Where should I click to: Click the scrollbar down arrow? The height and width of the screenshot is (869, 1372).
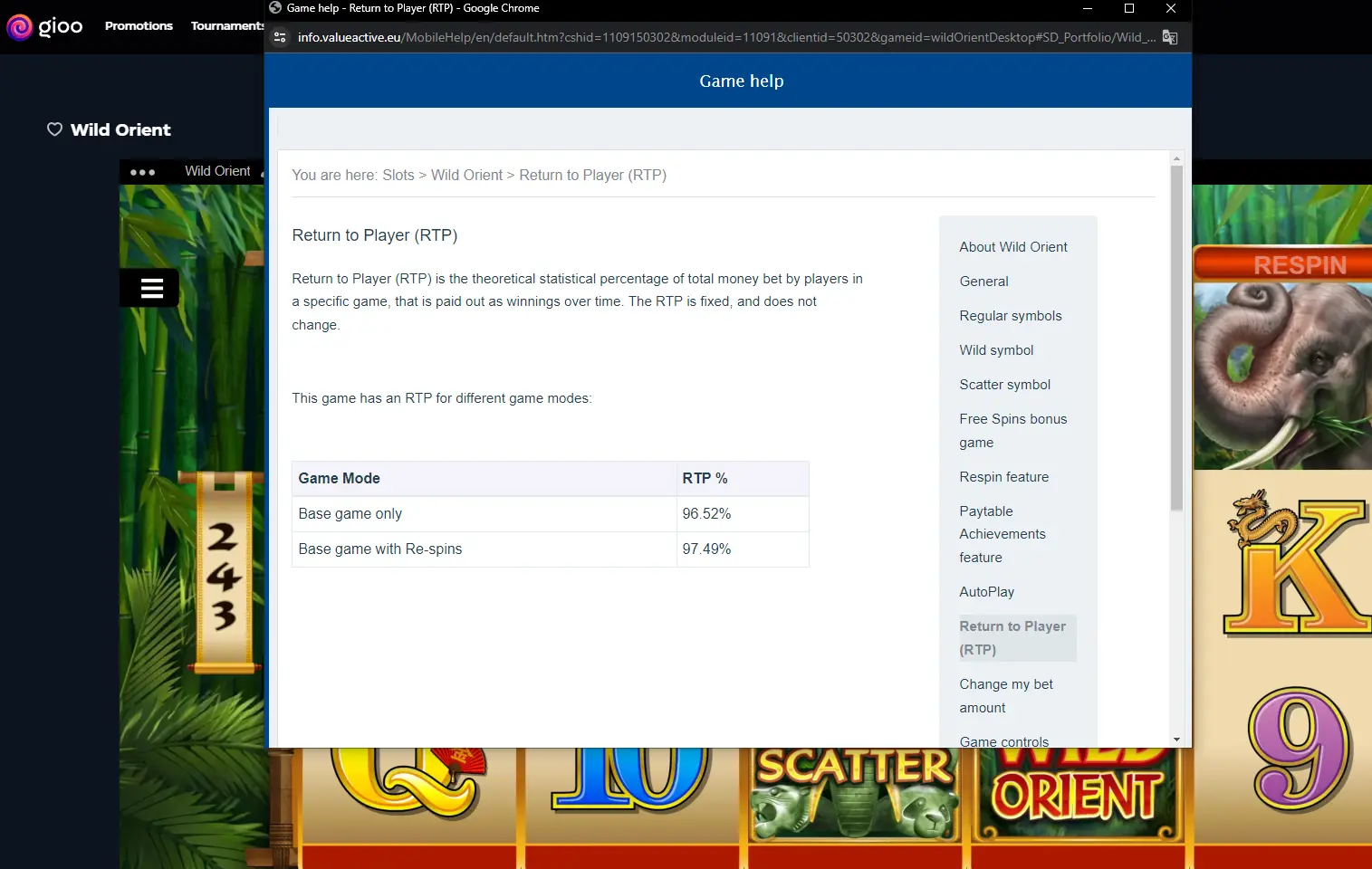coord(1176,740)
